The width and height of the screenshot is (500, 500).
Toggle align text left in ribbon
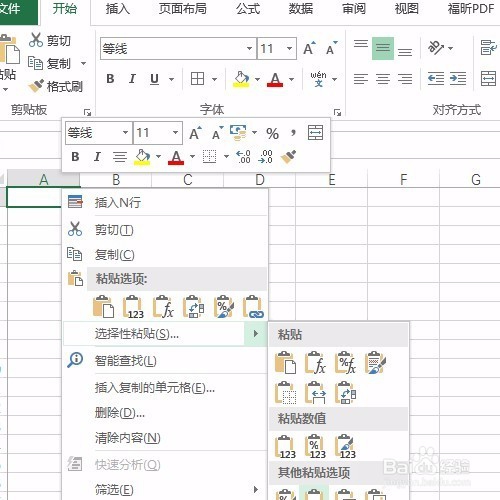(x=361, y=79)
